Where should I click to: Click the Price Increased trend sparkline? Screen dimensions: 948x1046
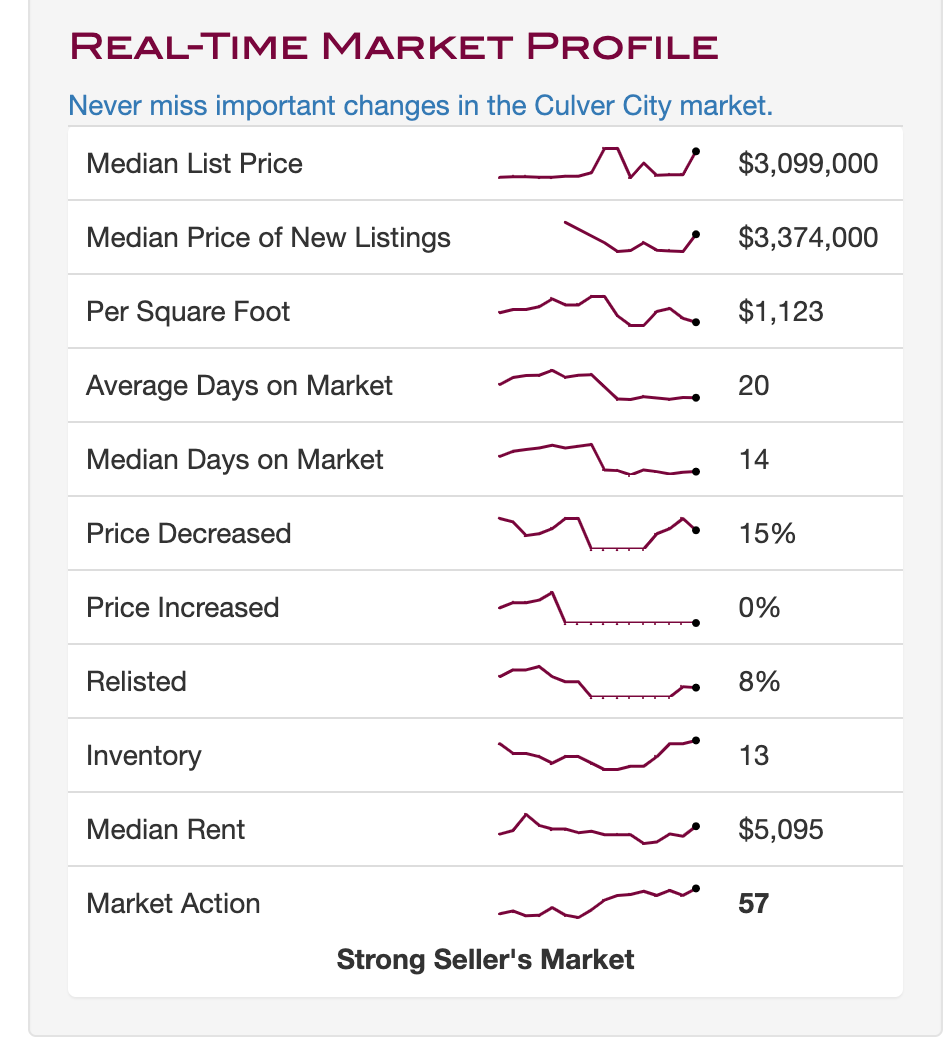(x=598, y=608)
